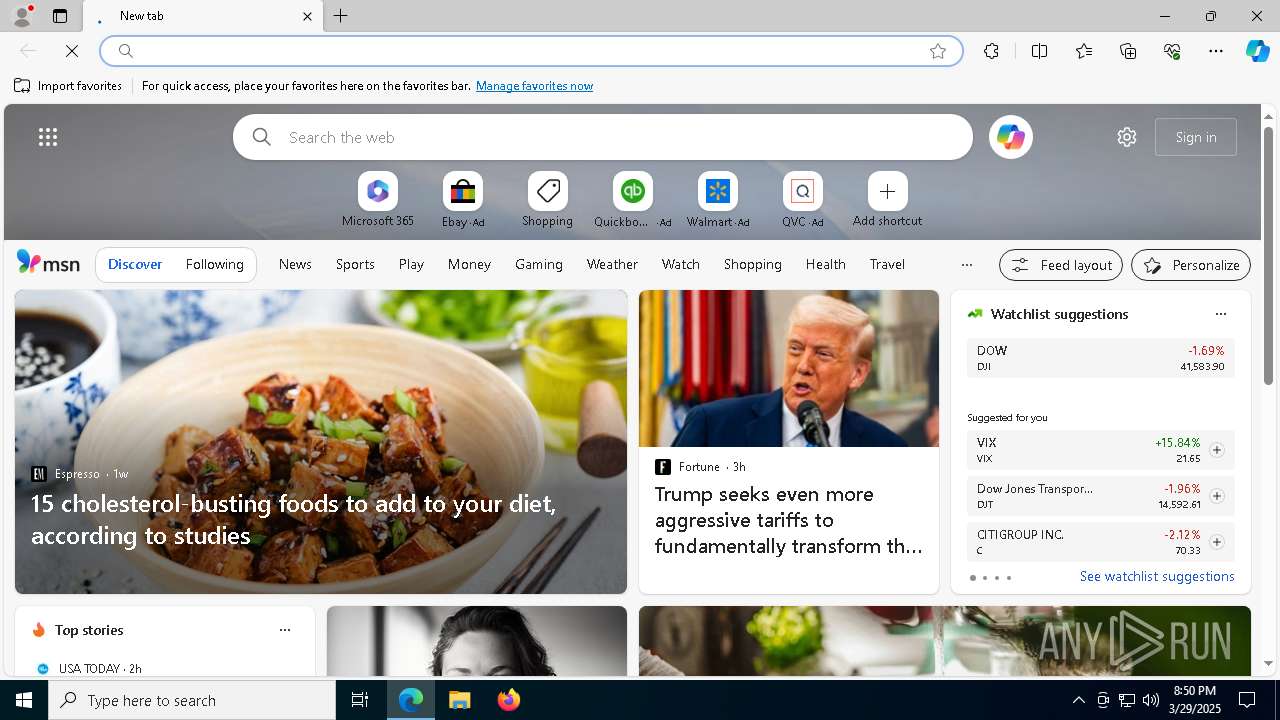This screenshot has height=720, width=1280.
Task: Open the Favorites list icon
Action: tap(1084, 51)
